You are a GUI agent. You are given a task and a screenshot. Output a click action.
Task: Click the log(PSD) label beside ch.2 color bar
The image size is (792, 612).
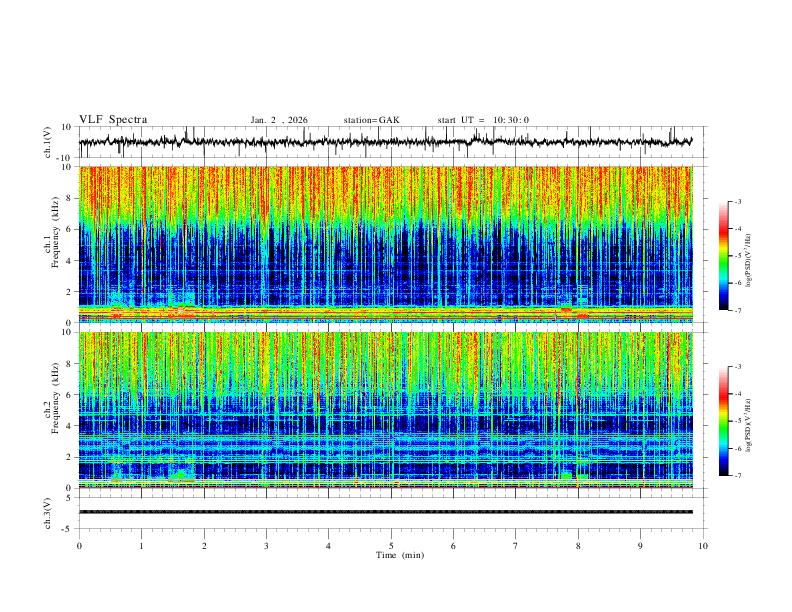tap(749, 425)
